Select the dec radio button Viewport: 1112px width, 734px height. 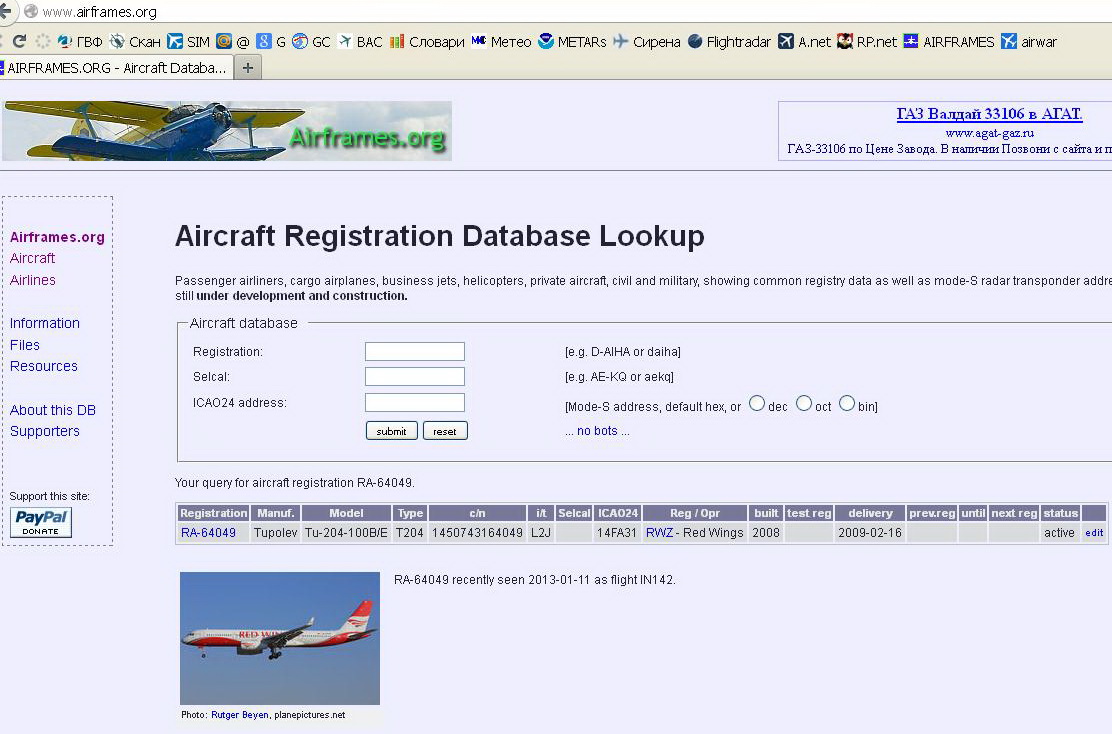tap(757, 404)
